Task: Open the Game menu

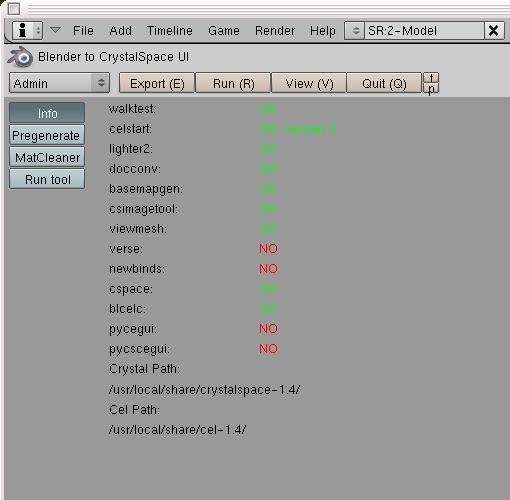Action: (224, 31)
